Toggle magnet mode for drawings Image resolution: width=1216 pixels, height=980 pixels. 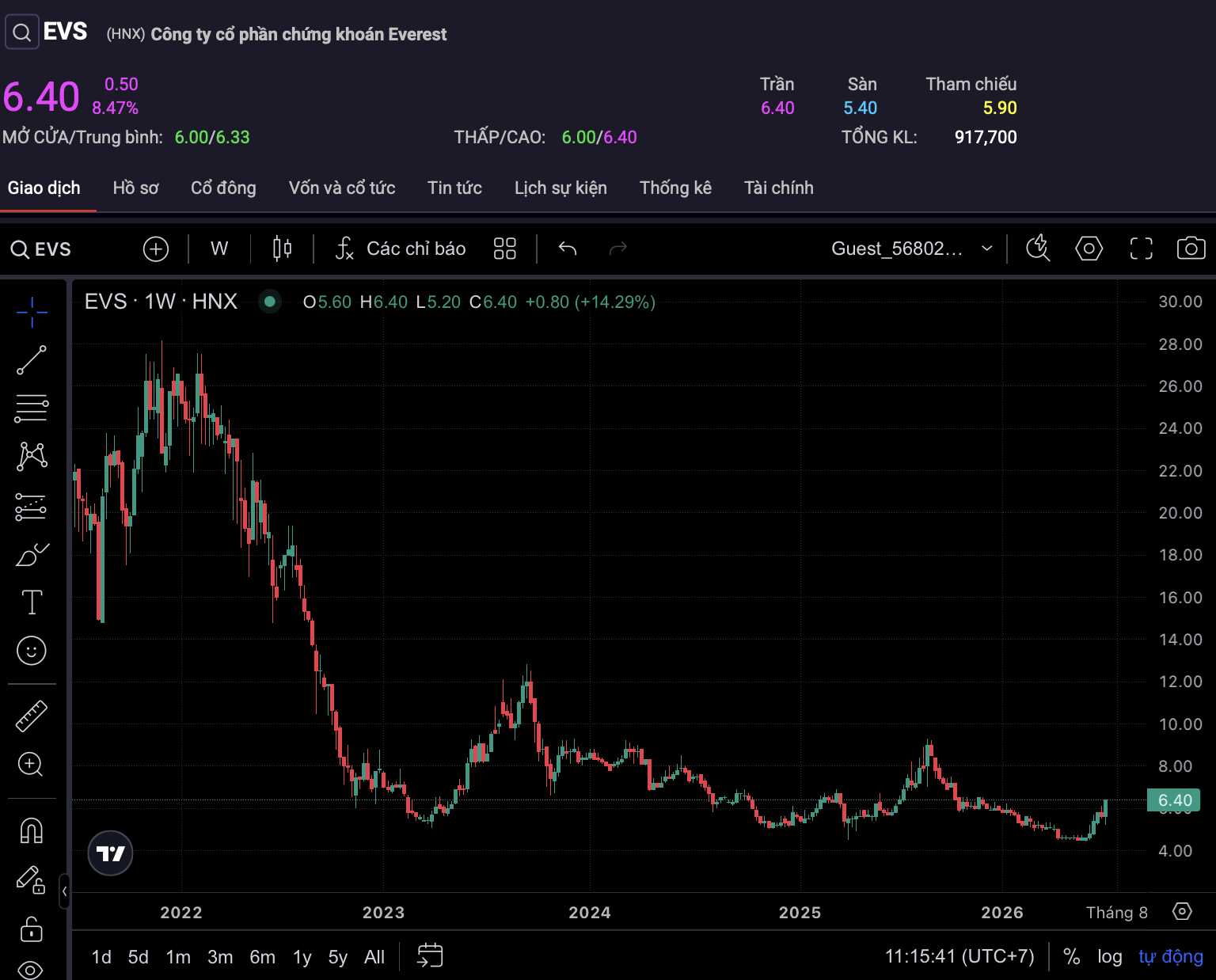[x=32, y=830]
